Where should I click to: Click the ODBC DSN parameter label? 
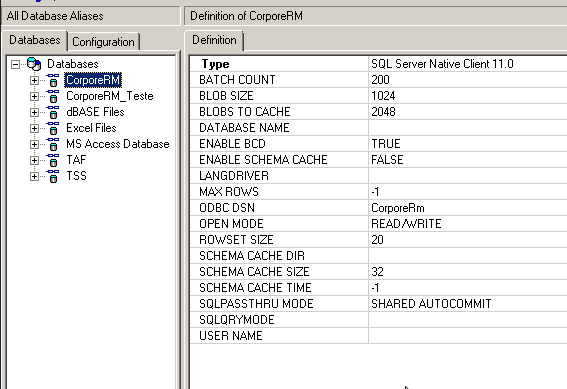(227, 208)
